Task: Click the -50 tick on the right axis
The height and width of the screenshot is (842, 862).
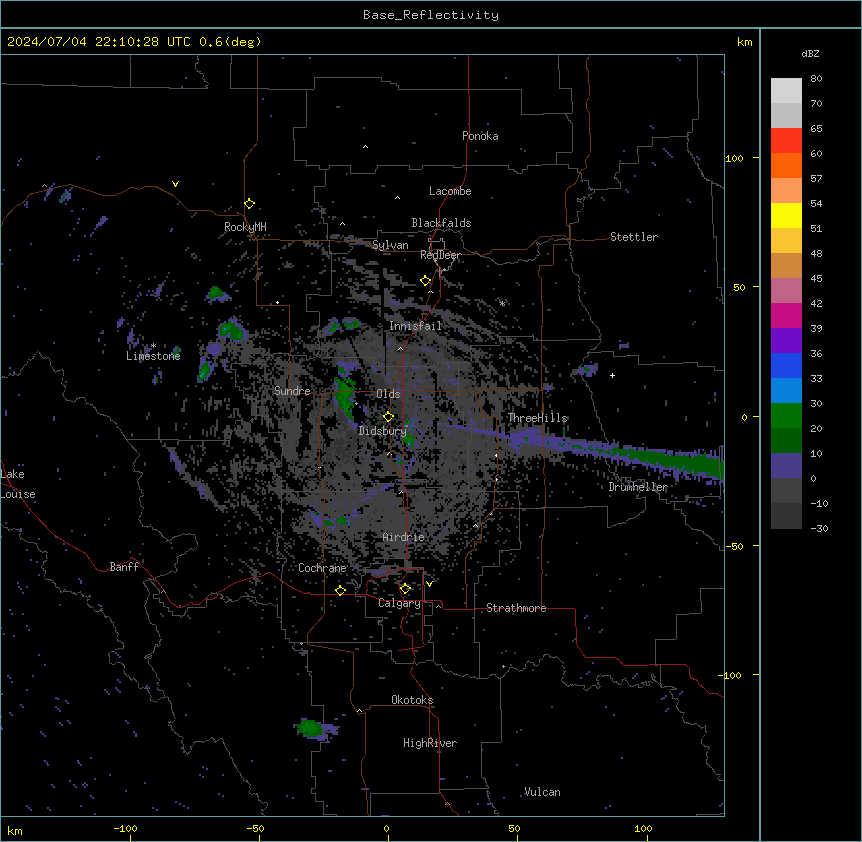Action: (x=734, y=546)
